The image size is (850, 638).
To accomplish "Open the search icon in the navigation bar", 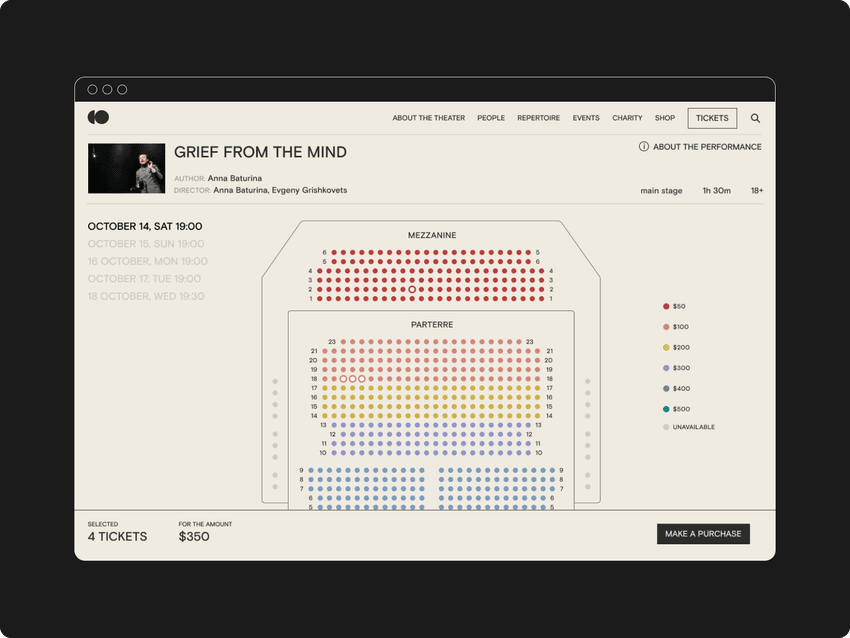I will (x=755, y=118).
